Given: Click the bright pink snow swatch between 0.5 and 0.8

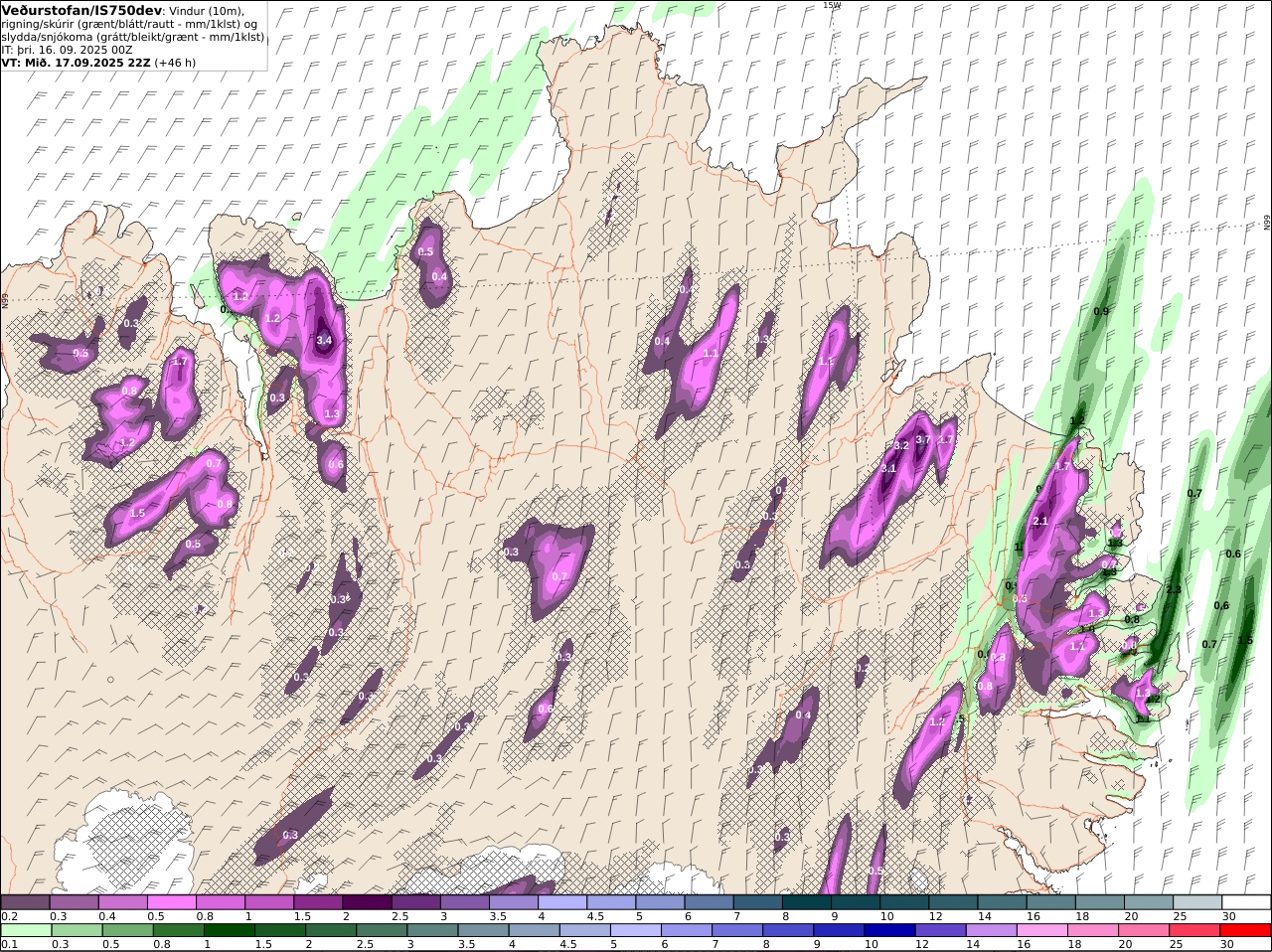Looking at the screenshot, I should coord(172,902).
